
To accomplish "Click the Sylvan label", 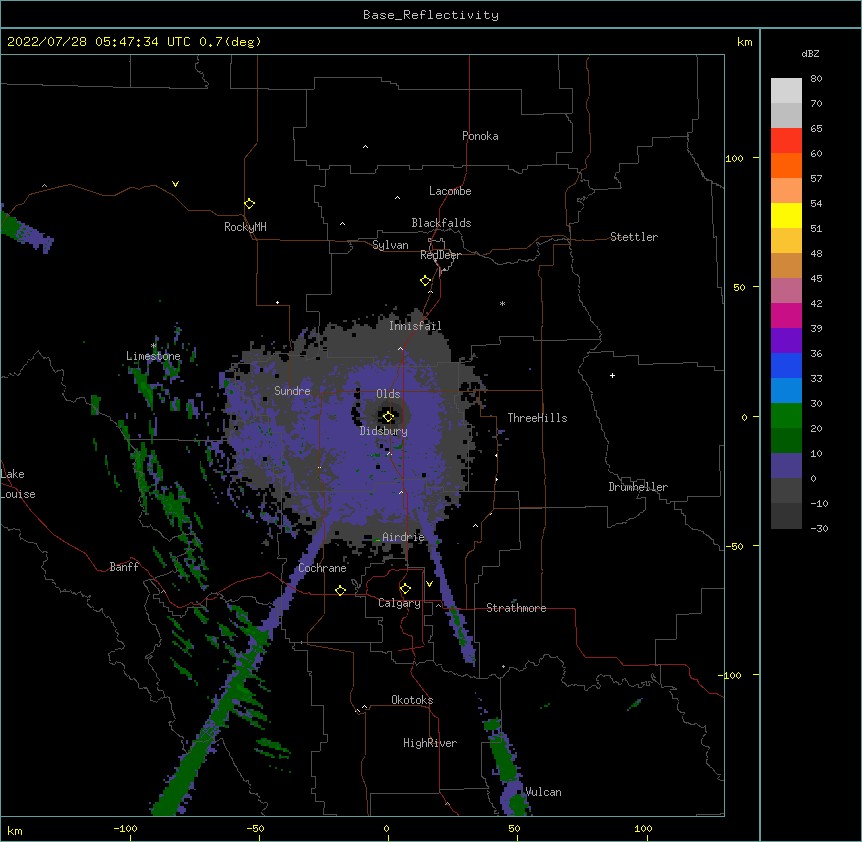I will [390, 245].
